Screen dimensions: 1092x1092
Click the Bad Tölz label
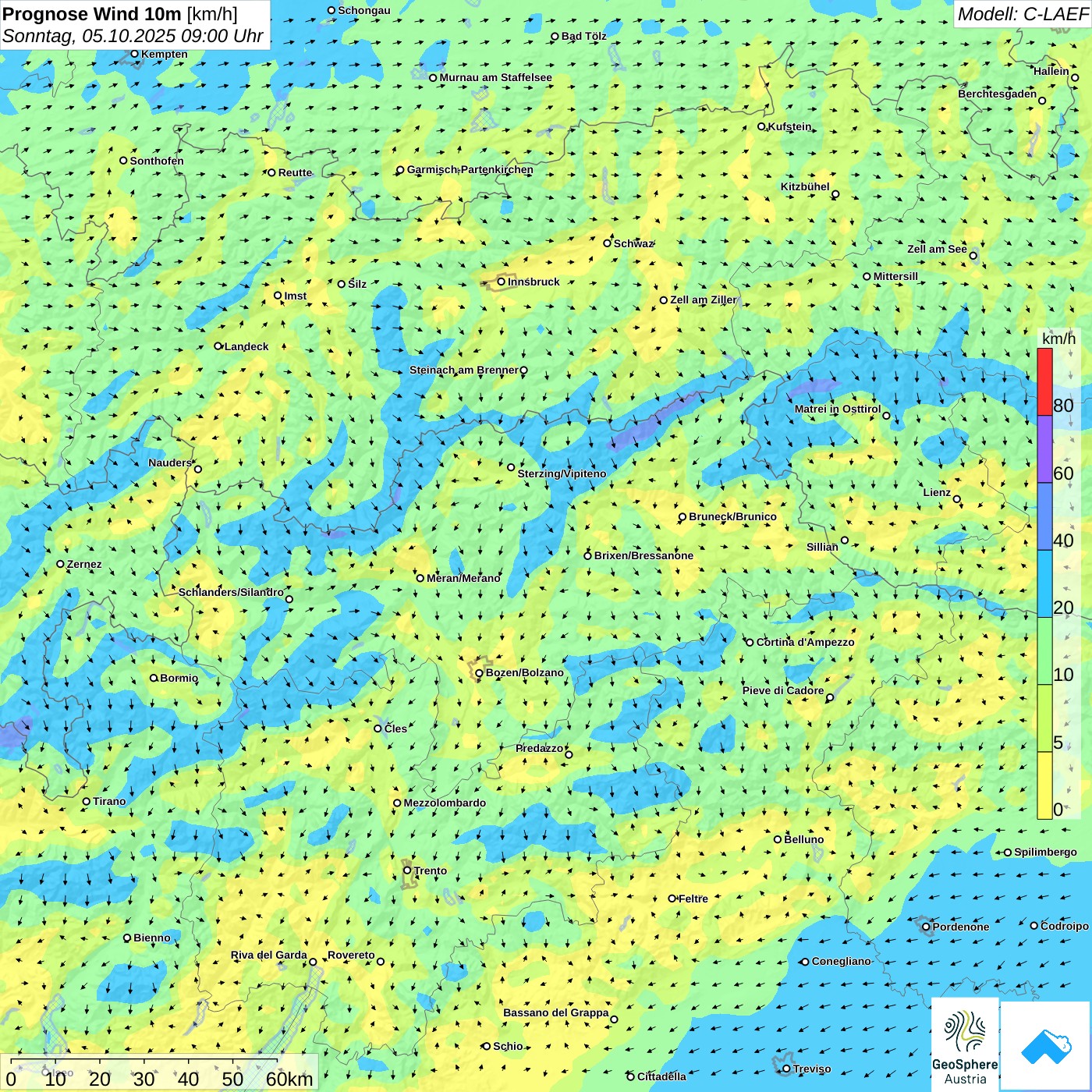coord(583,36)
